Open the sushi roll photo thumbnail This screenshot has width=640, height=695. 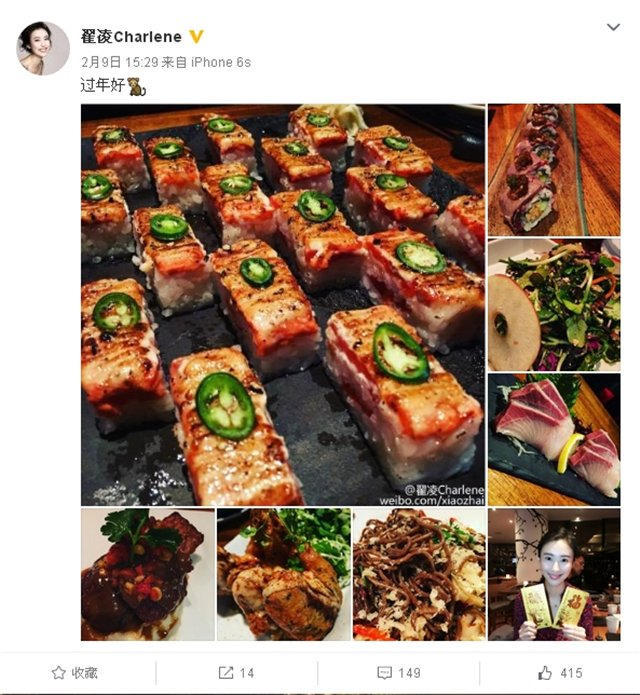tap(554, 169)
